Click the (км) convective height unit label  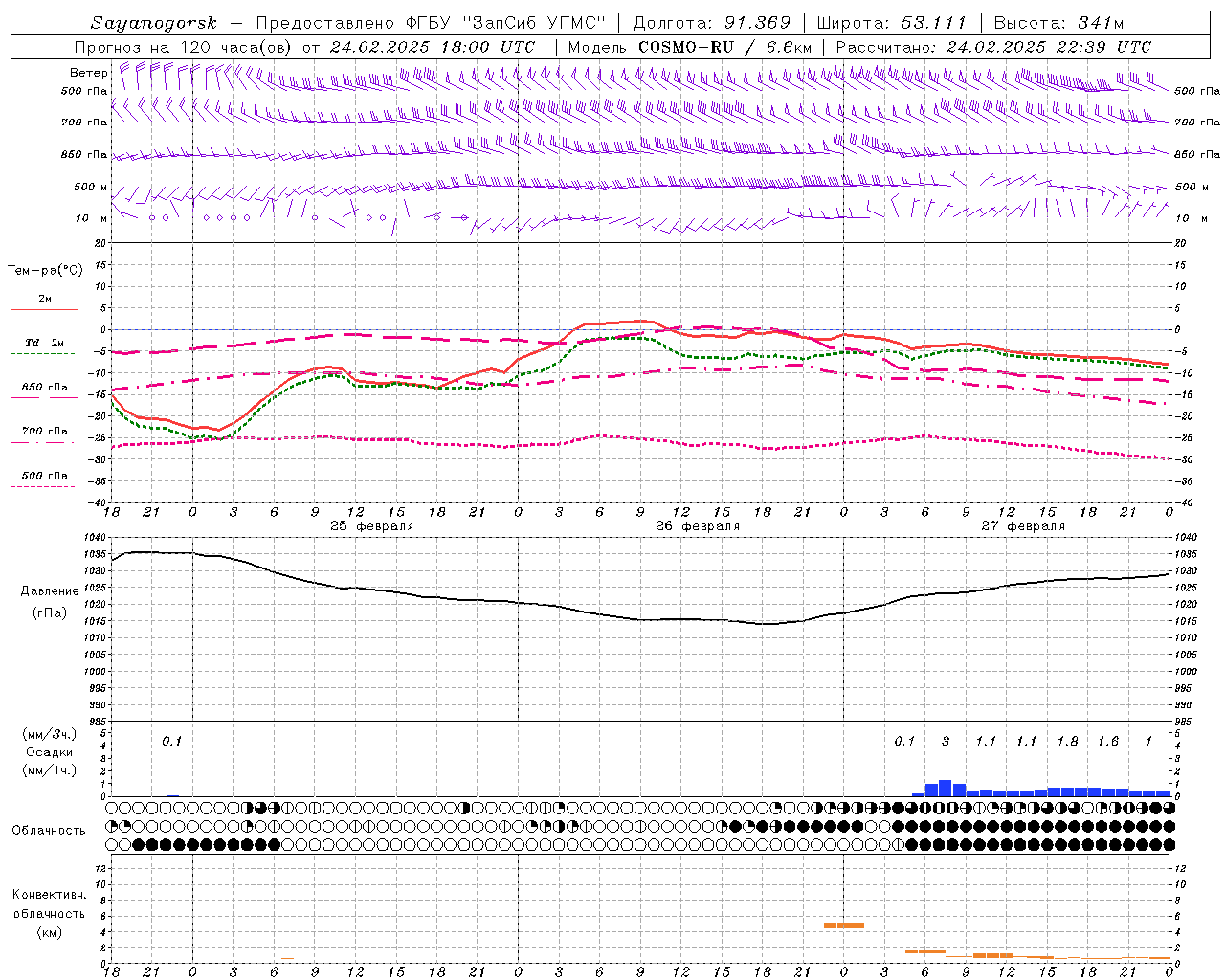click(x=49, y=931)
